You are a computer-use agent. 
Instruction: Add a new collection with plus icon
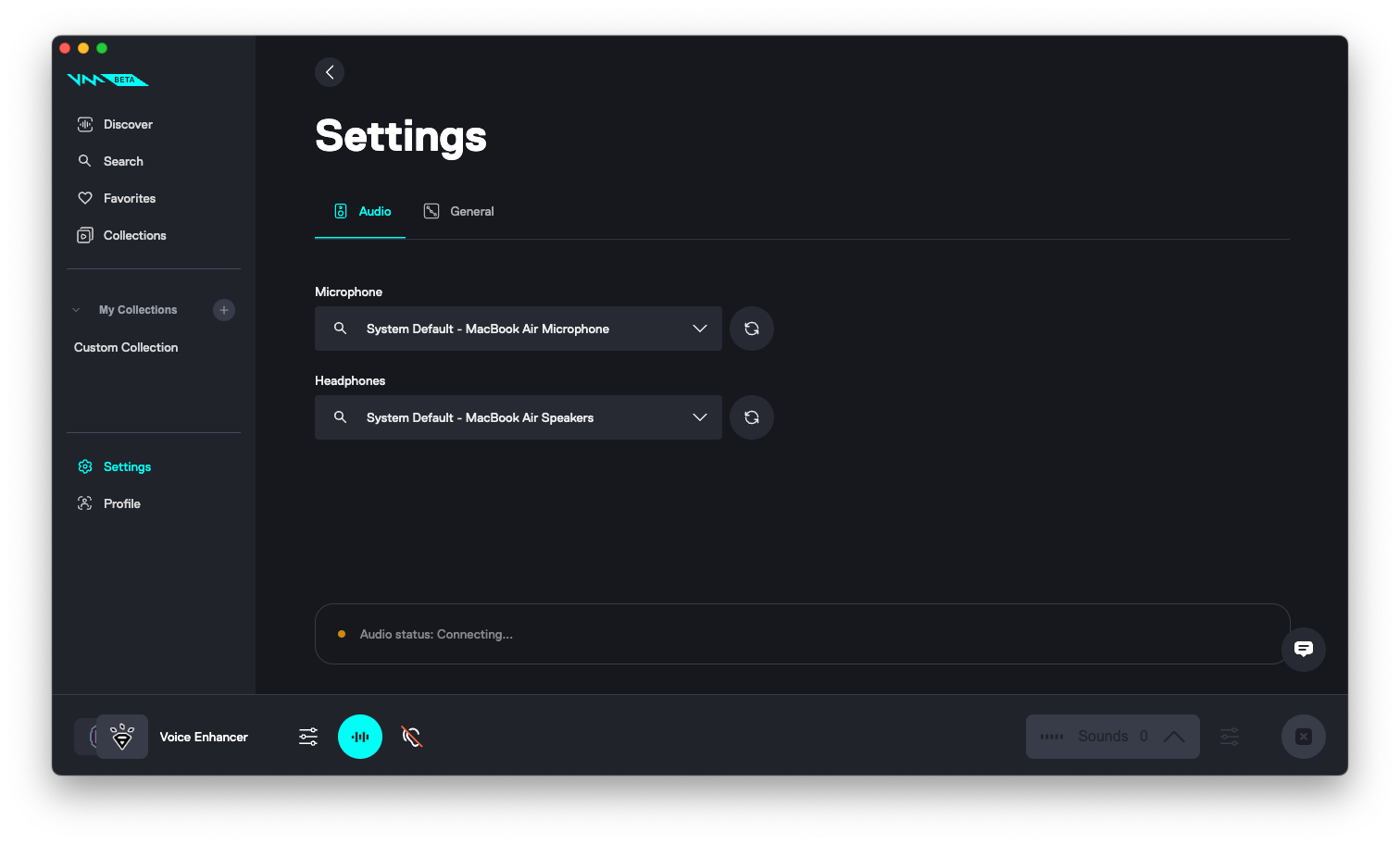point(224,310)
